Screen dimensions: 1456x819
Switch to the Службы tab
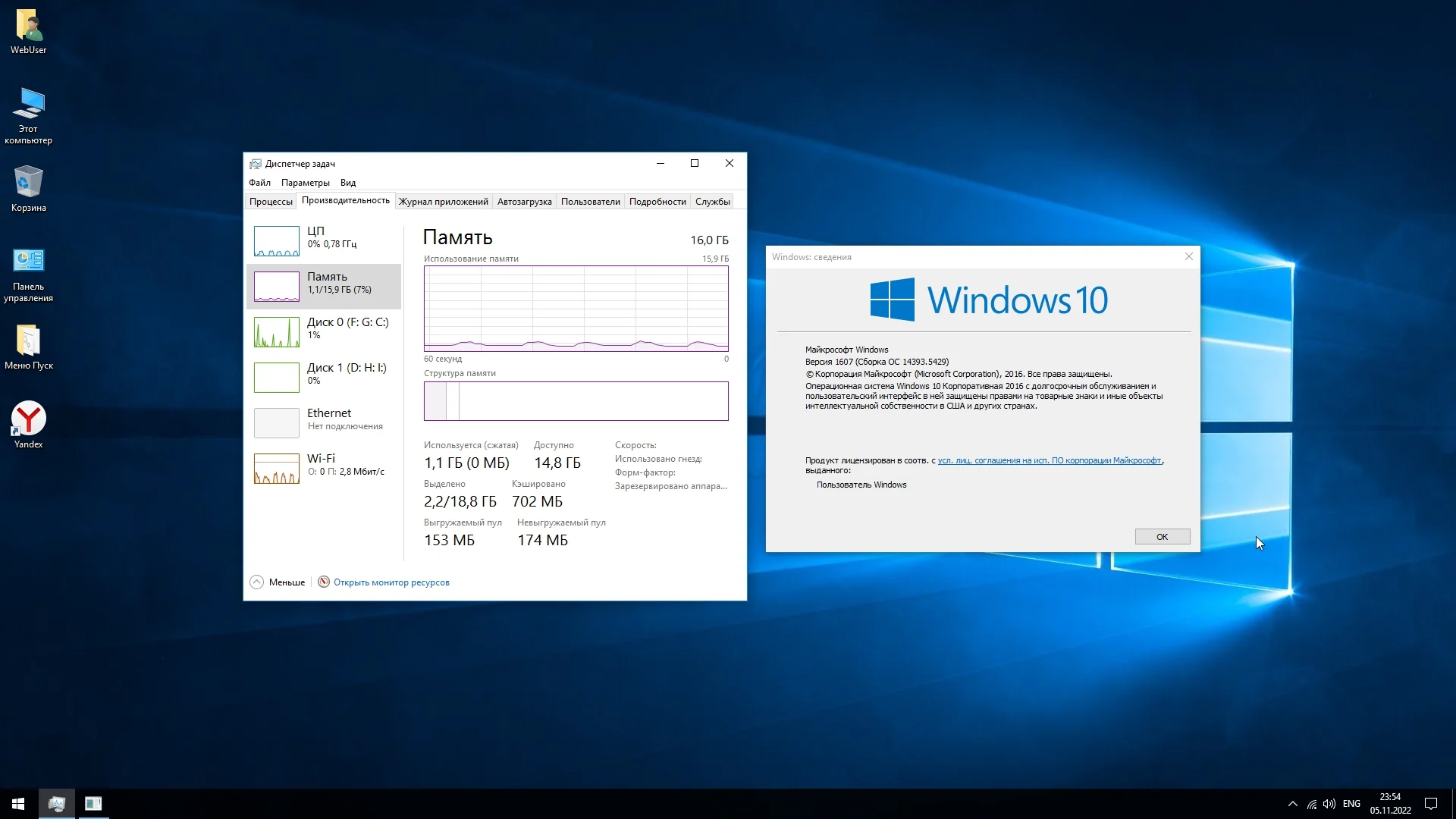[712, 202]
